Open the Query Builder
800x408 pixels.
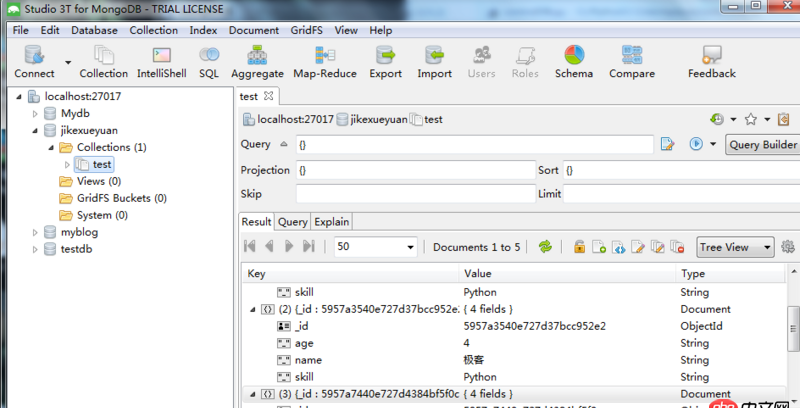tap(763, 144)
